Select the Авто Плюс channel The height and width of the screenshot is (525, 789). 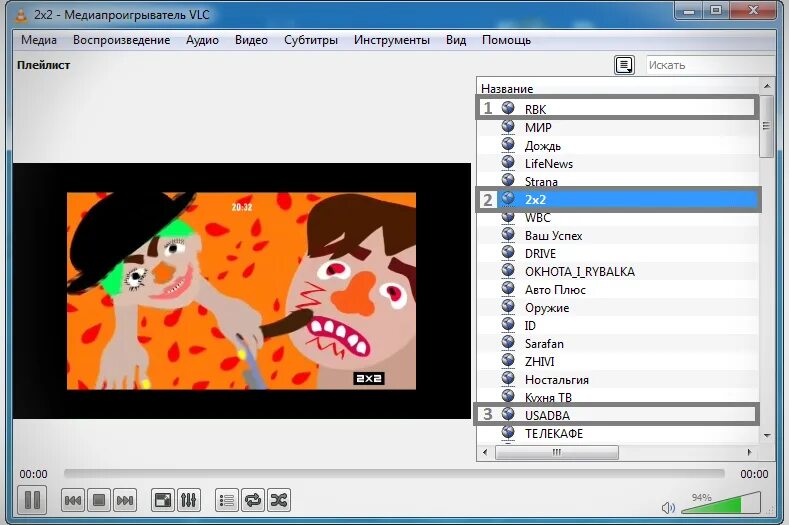click(x=618, y=290)
